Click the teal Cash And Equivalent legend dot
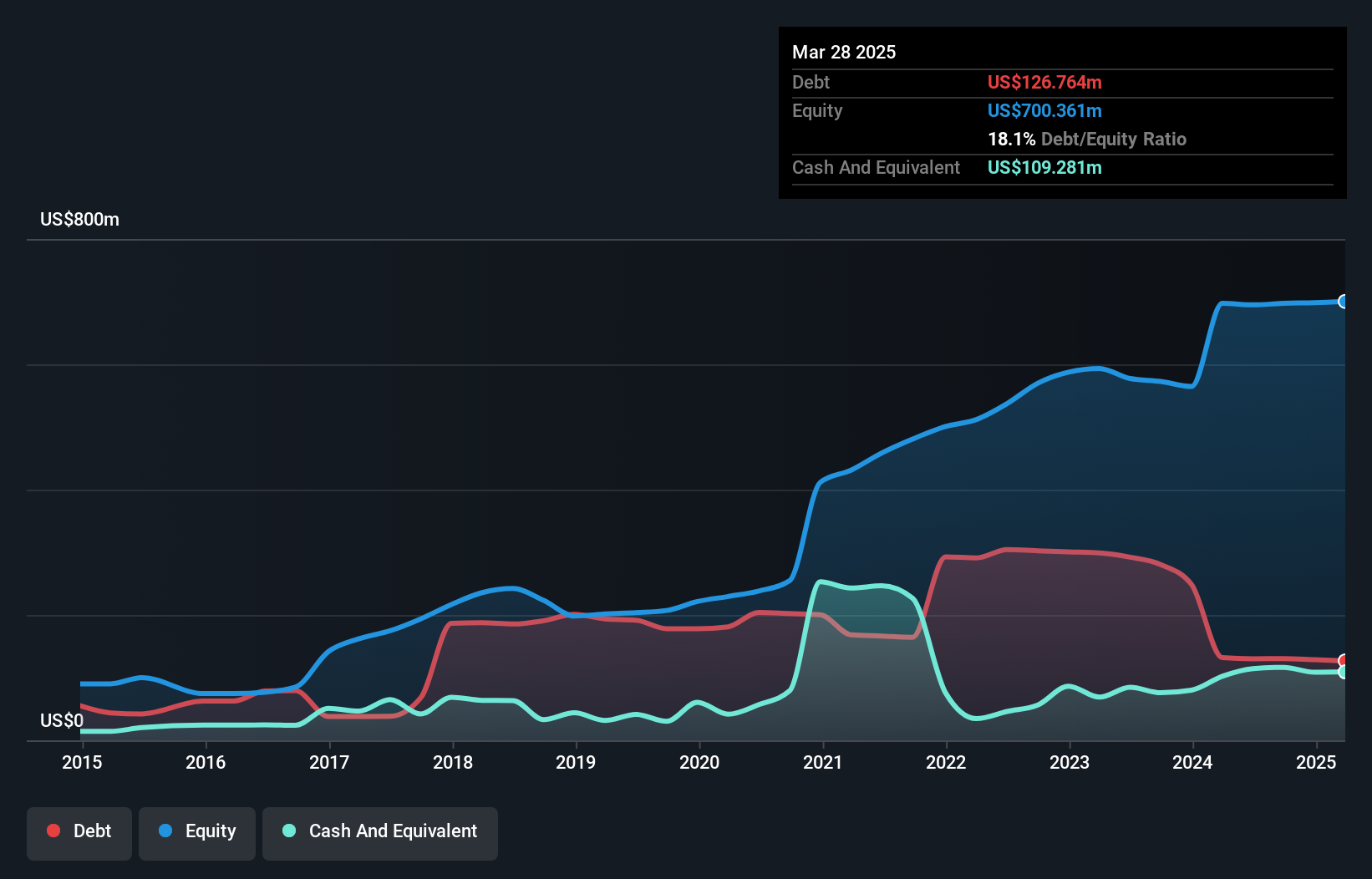The image size is (1372, 879). click(289, 831)
